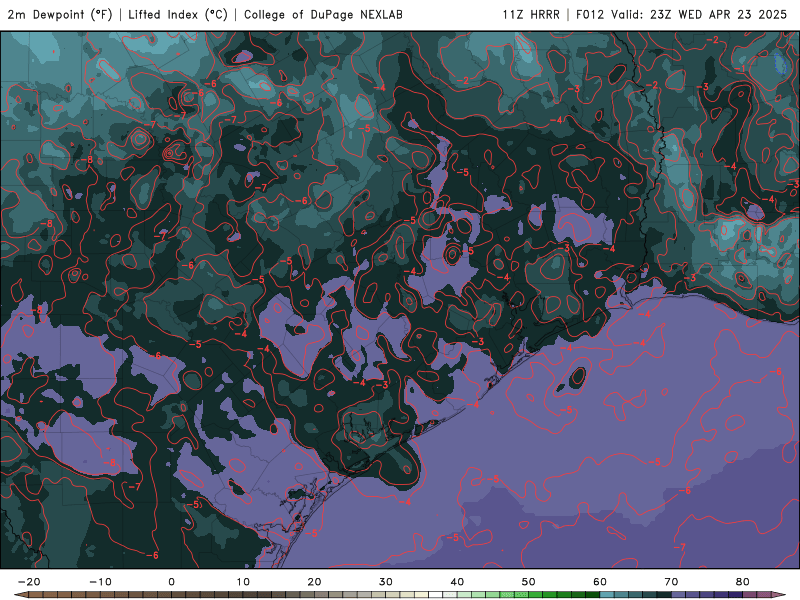
Task: Click the "80" label on the color bar
Action: 743,582
